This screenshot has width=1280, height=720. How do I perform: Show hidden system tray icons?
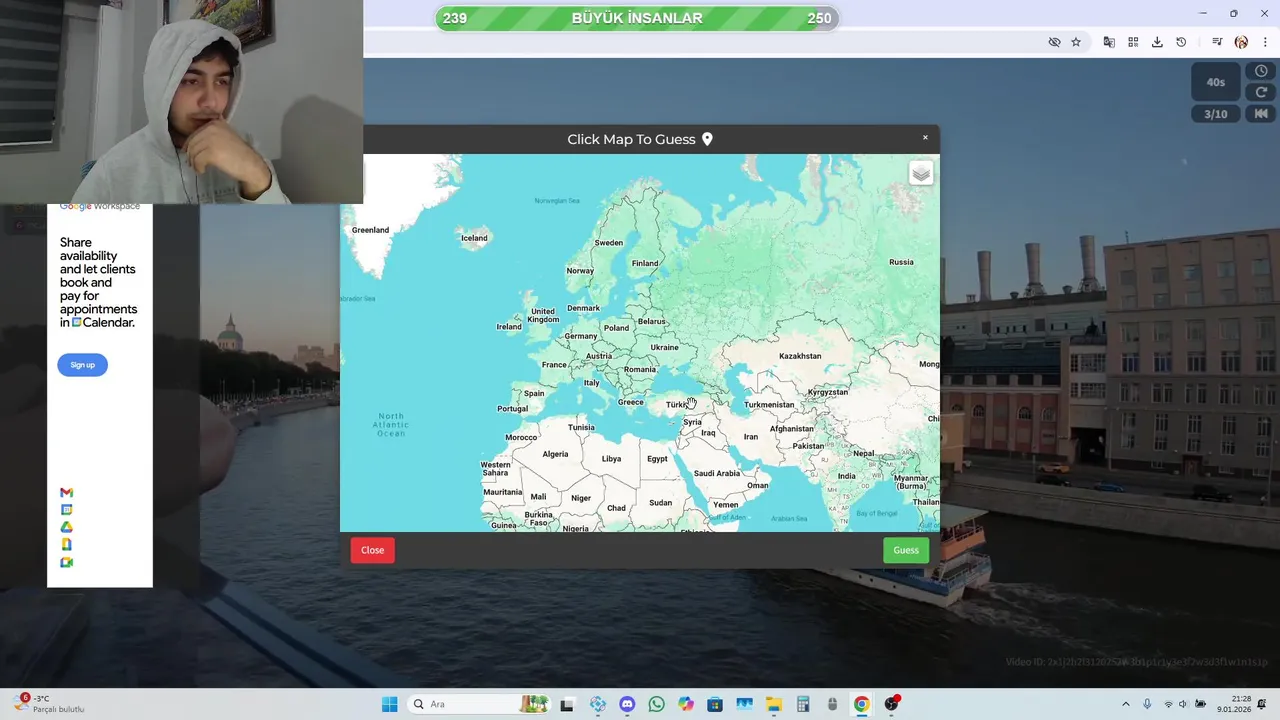1126,704
